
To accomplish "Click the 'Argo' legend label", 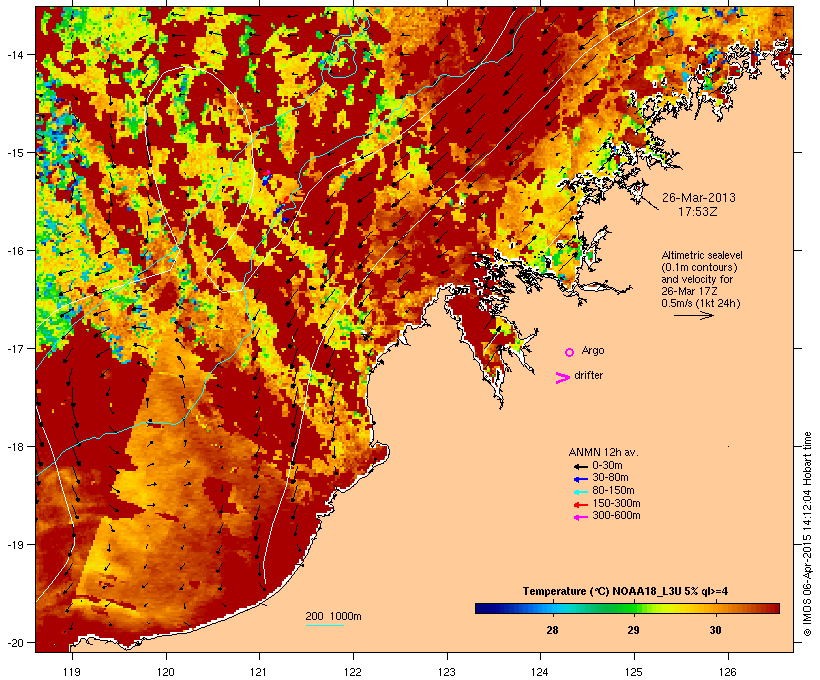I will (x=593, y=351).
